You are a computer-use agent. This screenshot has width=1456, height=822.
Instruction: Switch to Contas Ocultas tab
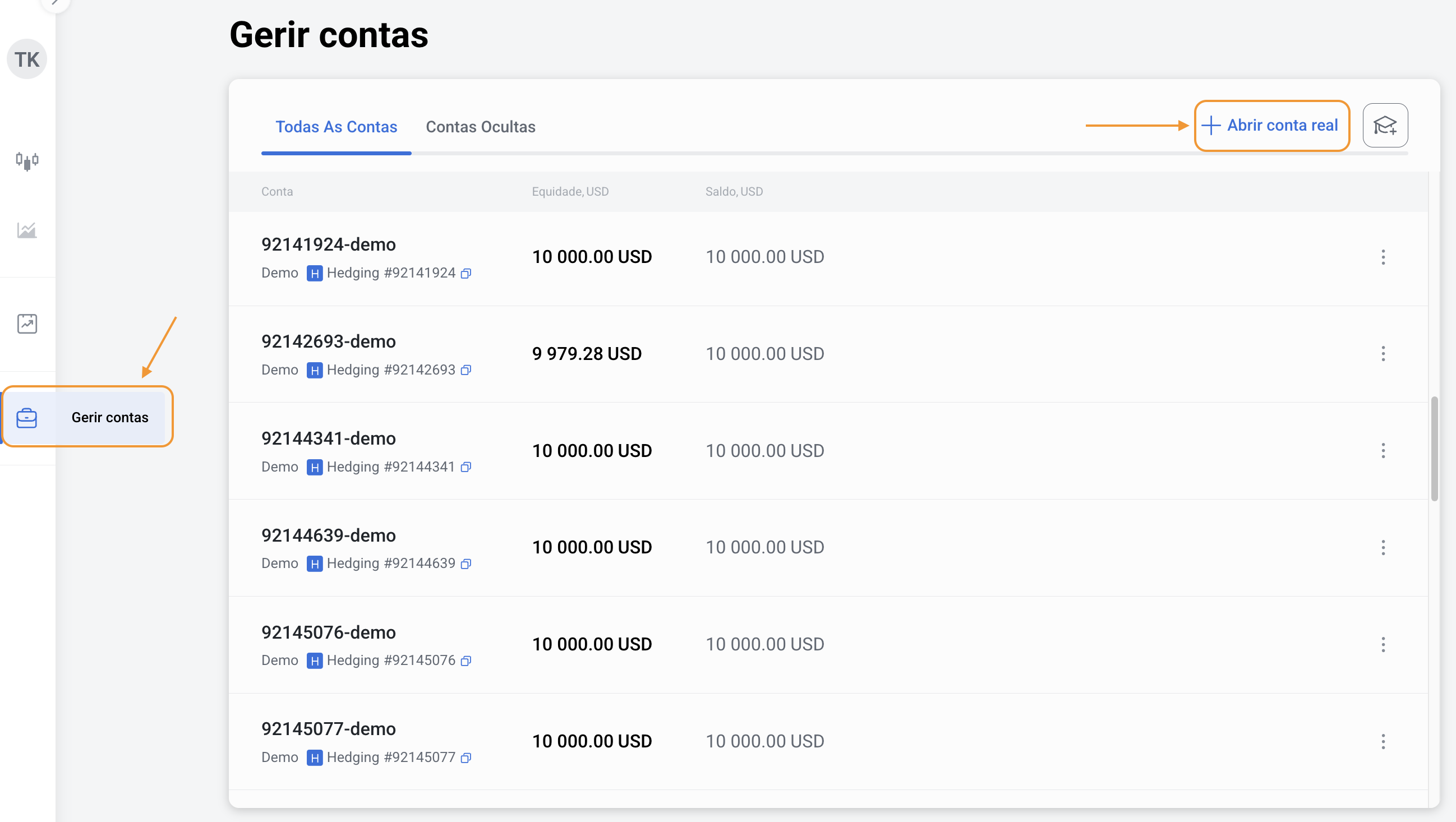480,127
